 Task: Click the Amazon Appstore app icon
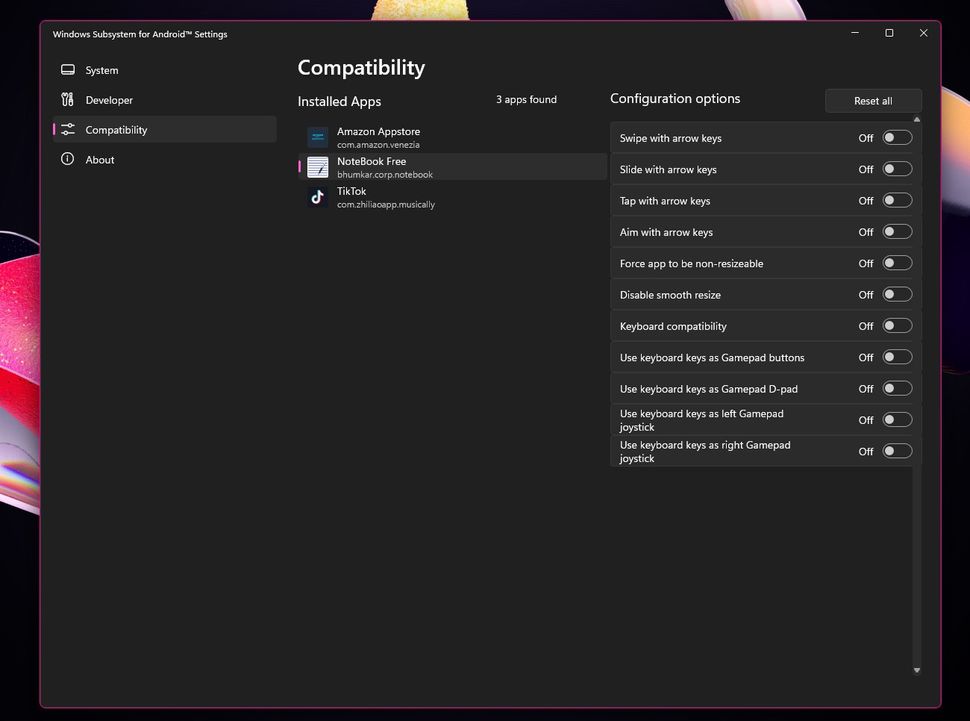pos(317,136)
